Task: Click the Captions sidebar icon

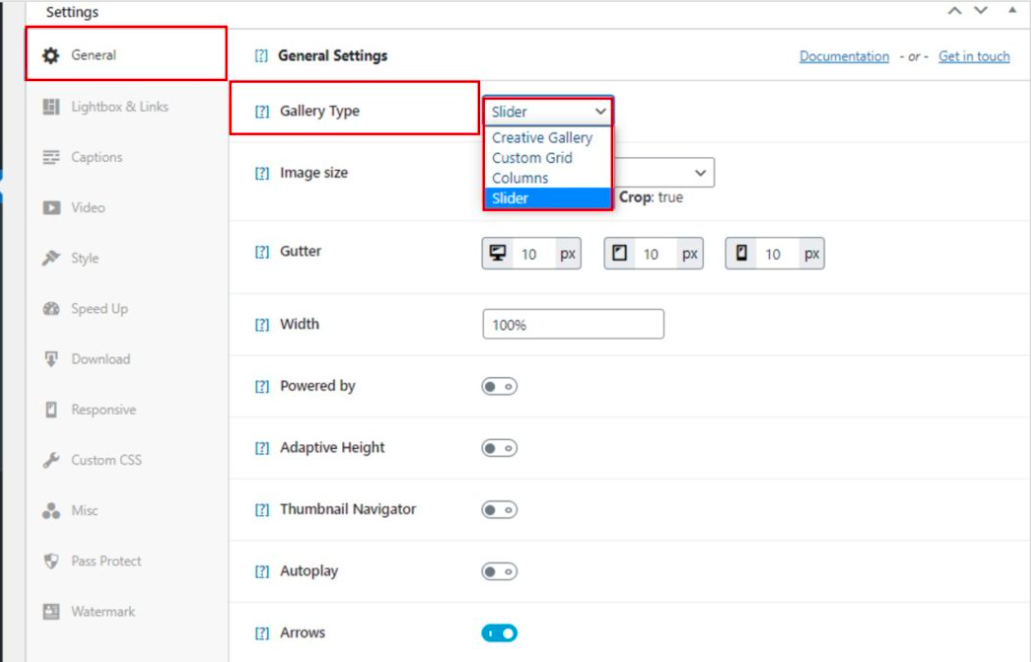Action: [x=51, y=157]
